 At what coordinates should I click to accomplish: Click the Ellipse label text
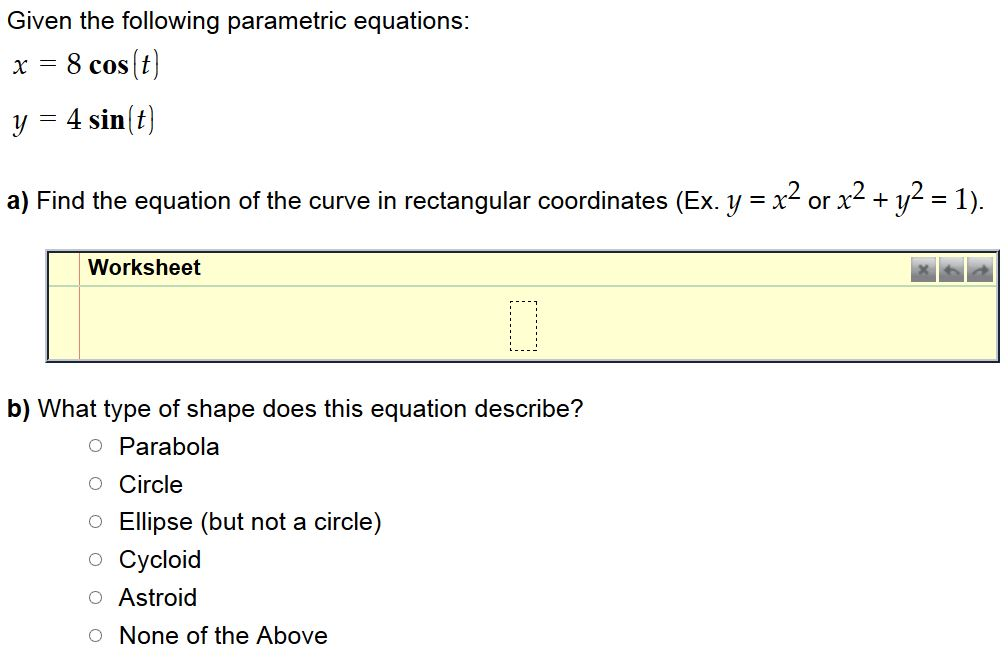coord(250,521)
